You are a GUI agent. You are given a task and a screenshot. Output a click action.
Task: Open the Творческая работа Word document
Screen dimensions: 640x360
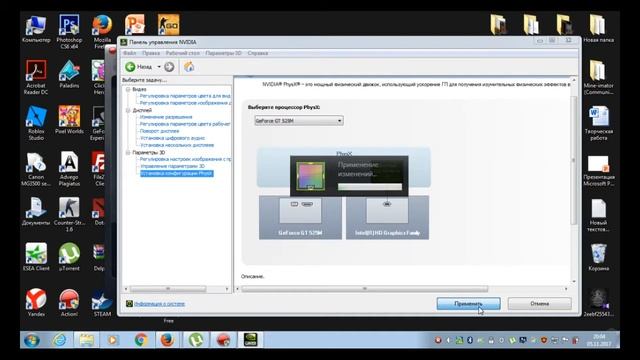click(598, 123)
